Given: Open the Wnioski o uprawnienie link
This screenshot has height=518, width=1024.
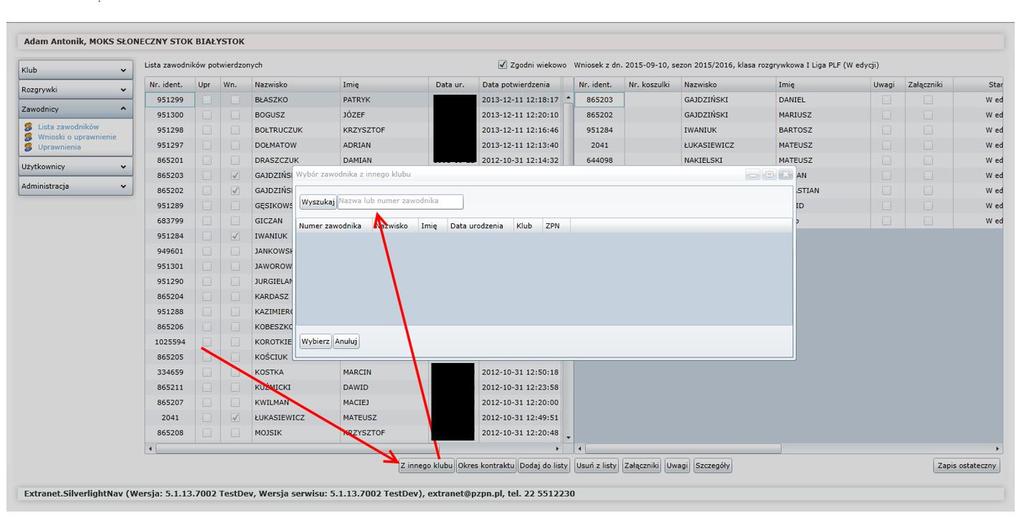Looking at the screenshot, I should pos(77,137).
